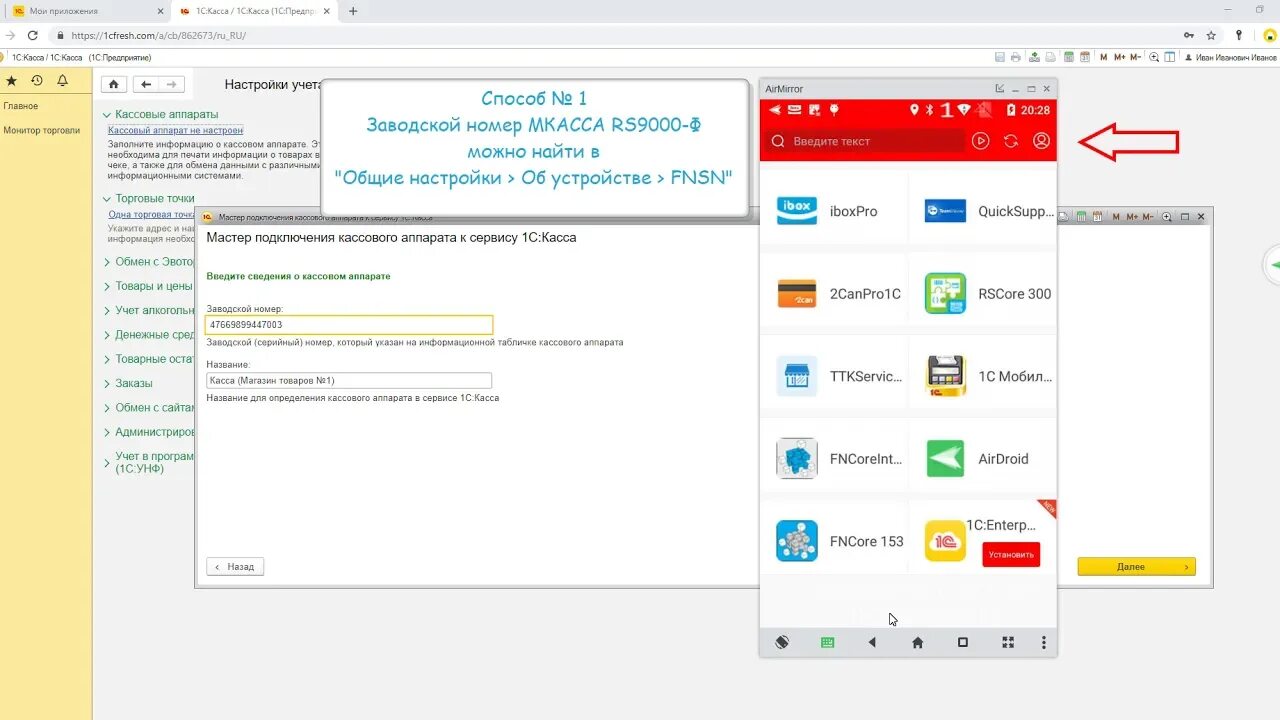Open a new browser tab
1280x720 pixels.
coord(352,11)
